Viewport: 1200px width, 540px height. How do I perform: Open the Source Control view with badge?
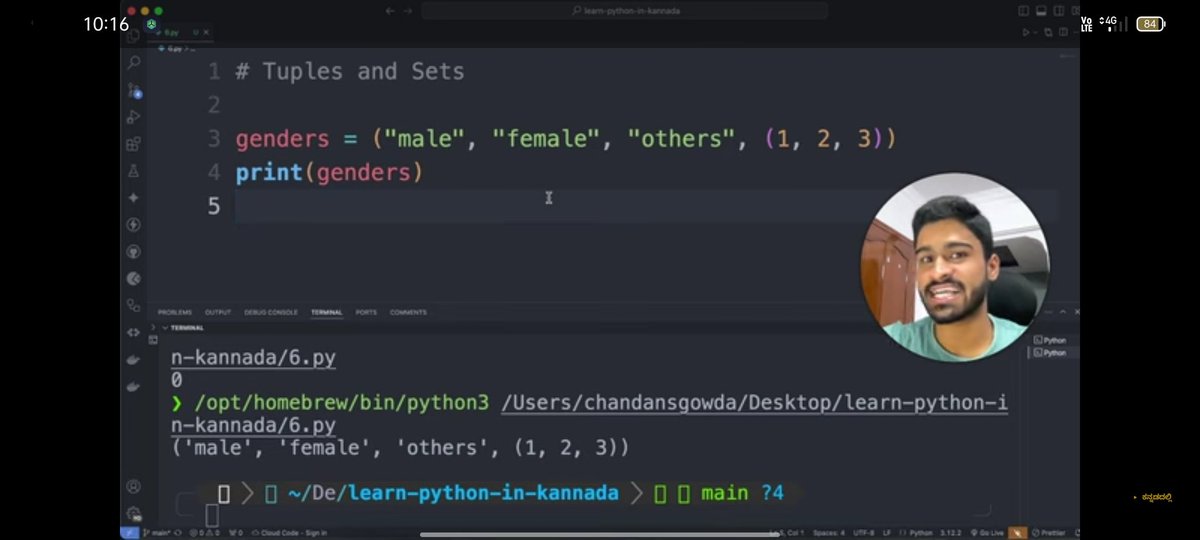click(134, 90)
